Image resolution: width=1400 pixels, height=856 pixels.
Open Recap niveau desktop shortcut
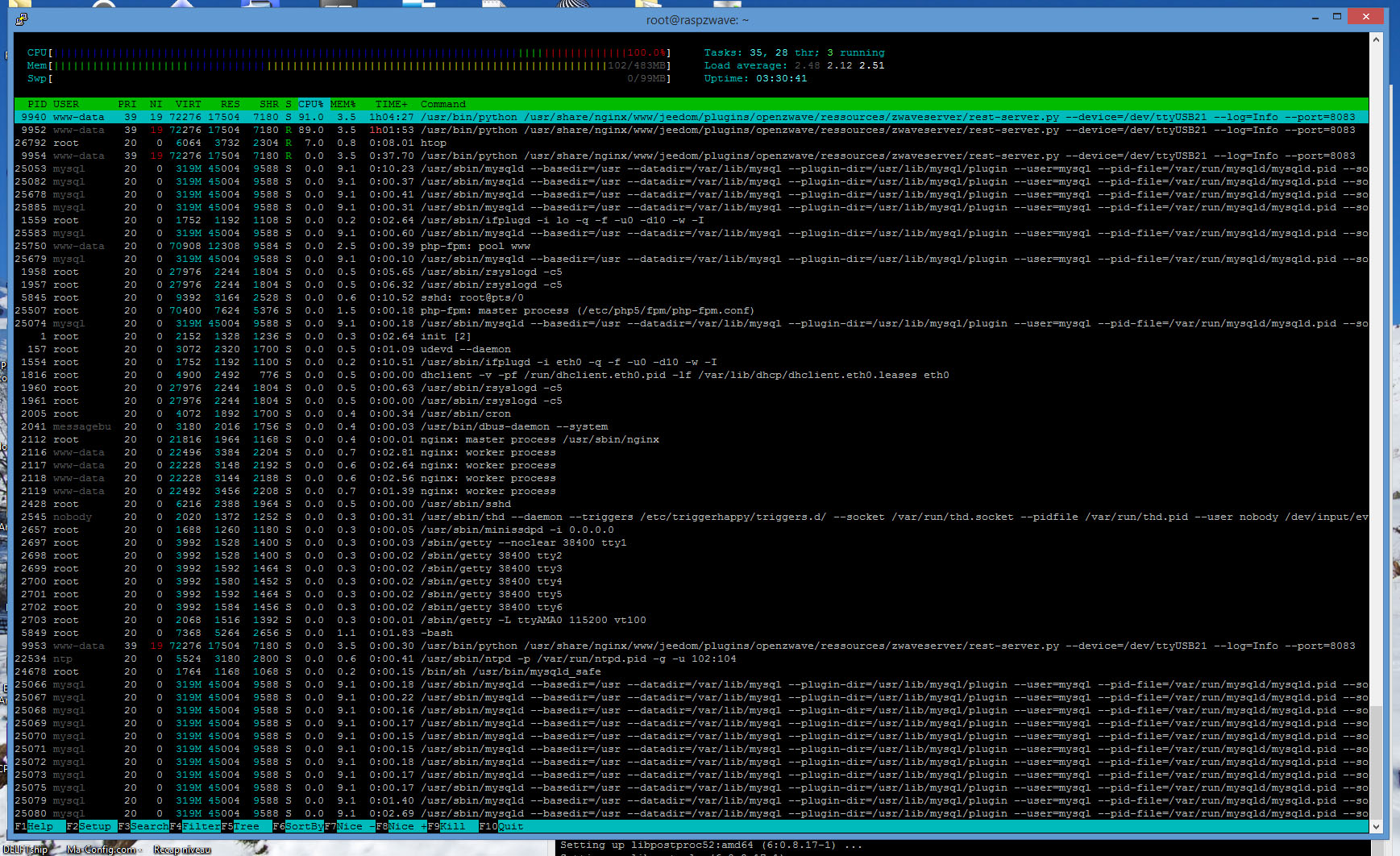click(x=182, y=850)
